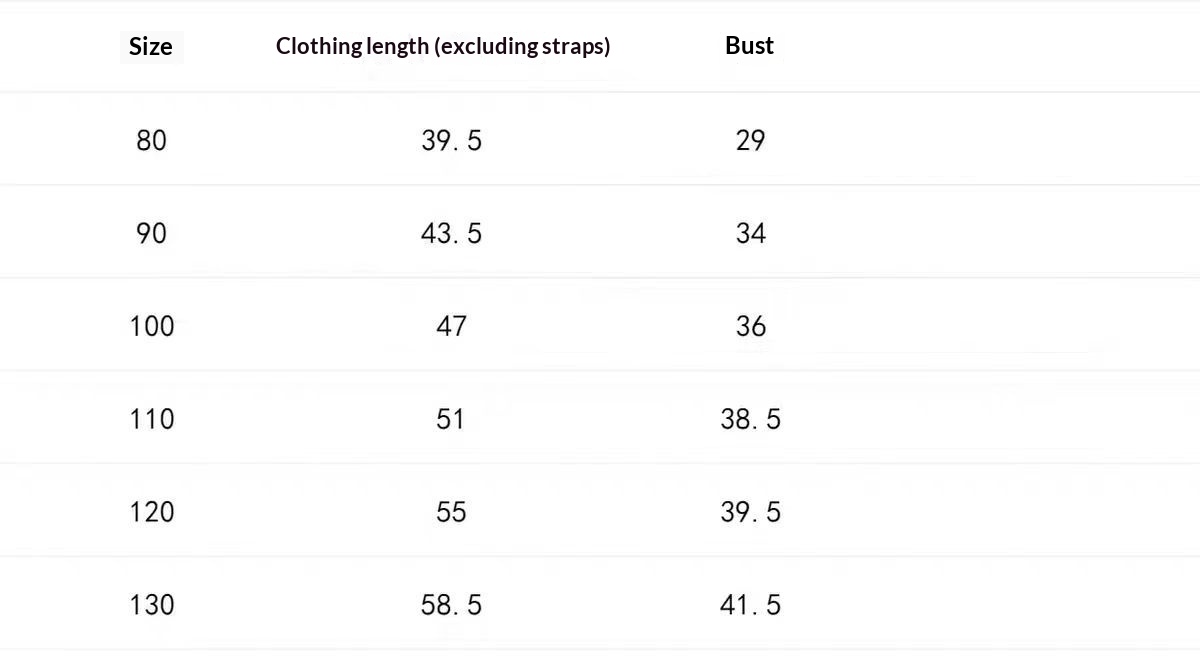Image resolution: width=1200 pixels, height=656 pixels.
Task: Select the size 80 cell
Action: 151,140
